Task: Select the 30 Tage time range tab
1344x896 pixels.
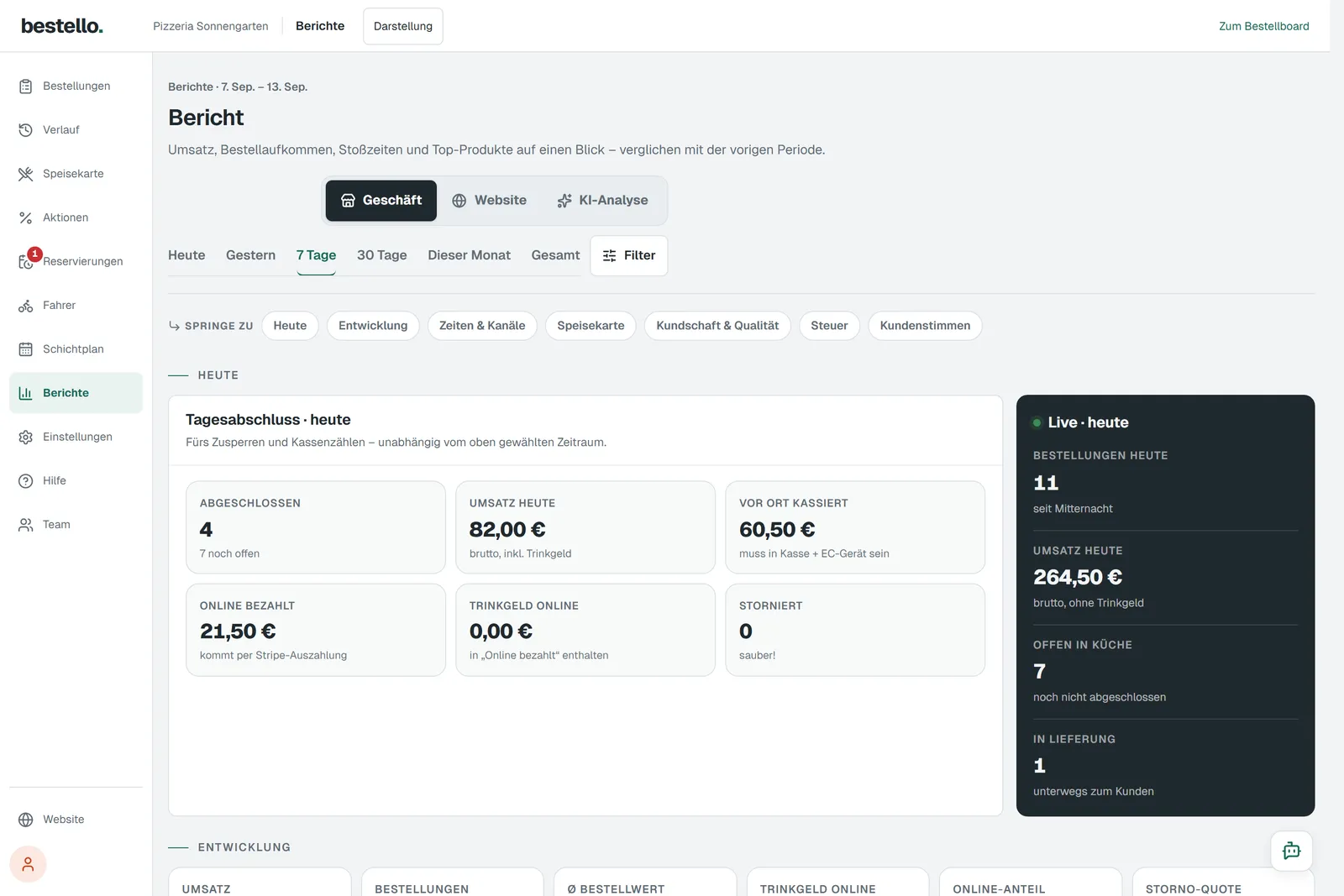Action: [382, 255]
